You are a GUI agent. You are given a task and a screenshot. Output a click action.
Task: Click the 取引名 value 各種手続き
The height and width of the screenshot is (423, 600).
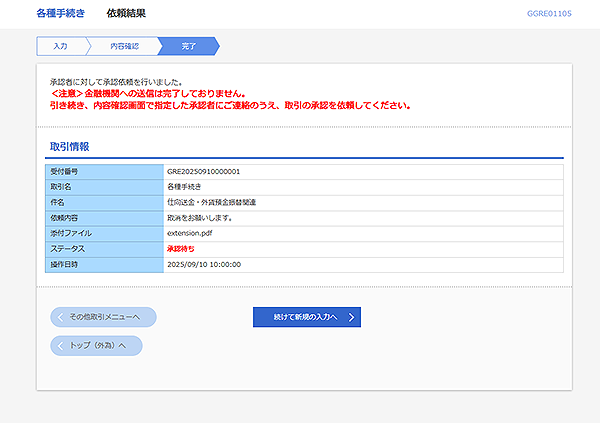coord(184,187)
